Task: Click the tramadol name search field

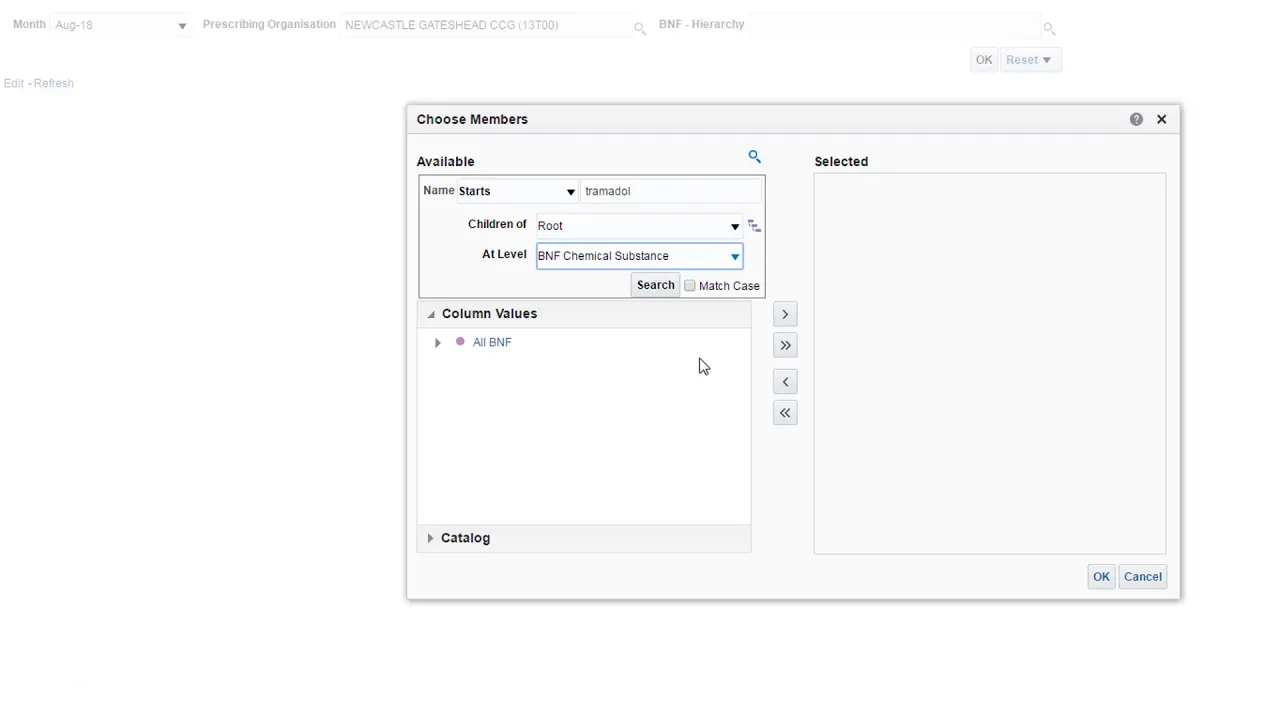Action: click(672, 191)
